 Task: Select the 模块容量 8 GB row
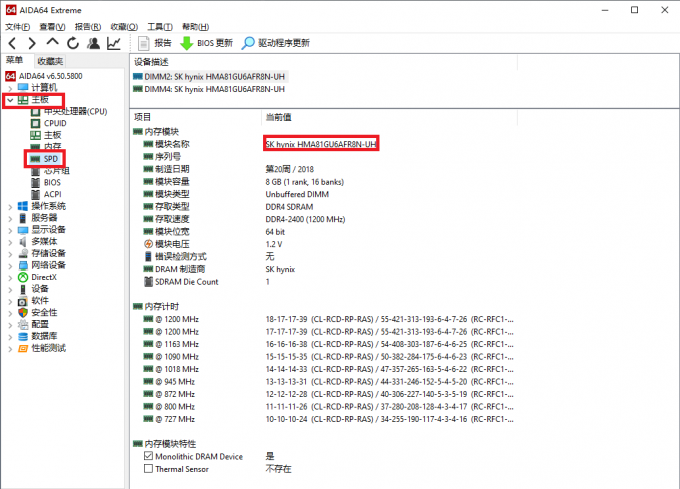(x=323, y=182)
